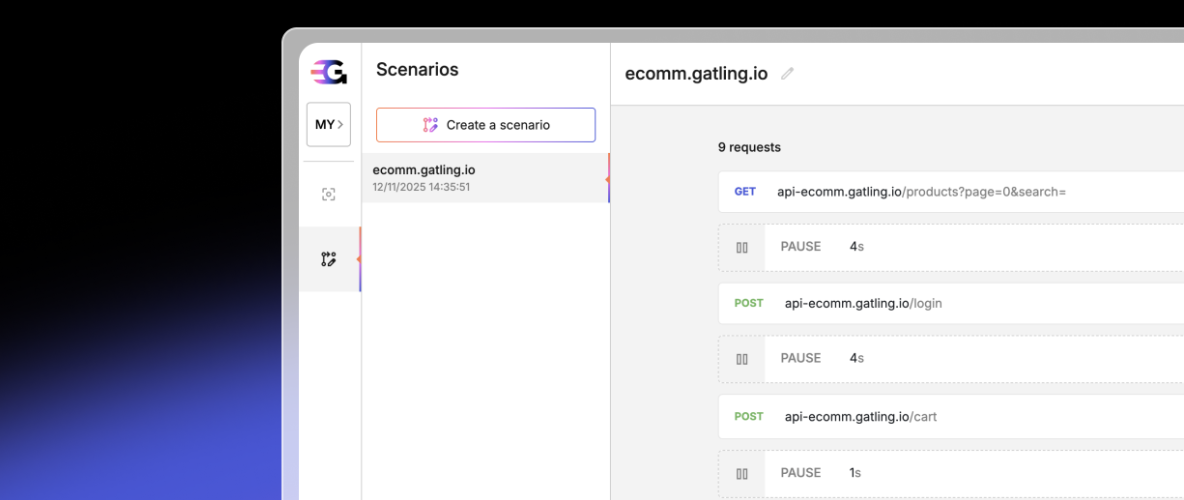The height and width of the screenshot is (500, 1184).
Task: Click the Create a scenario button
Action: [x=486, y=125]
